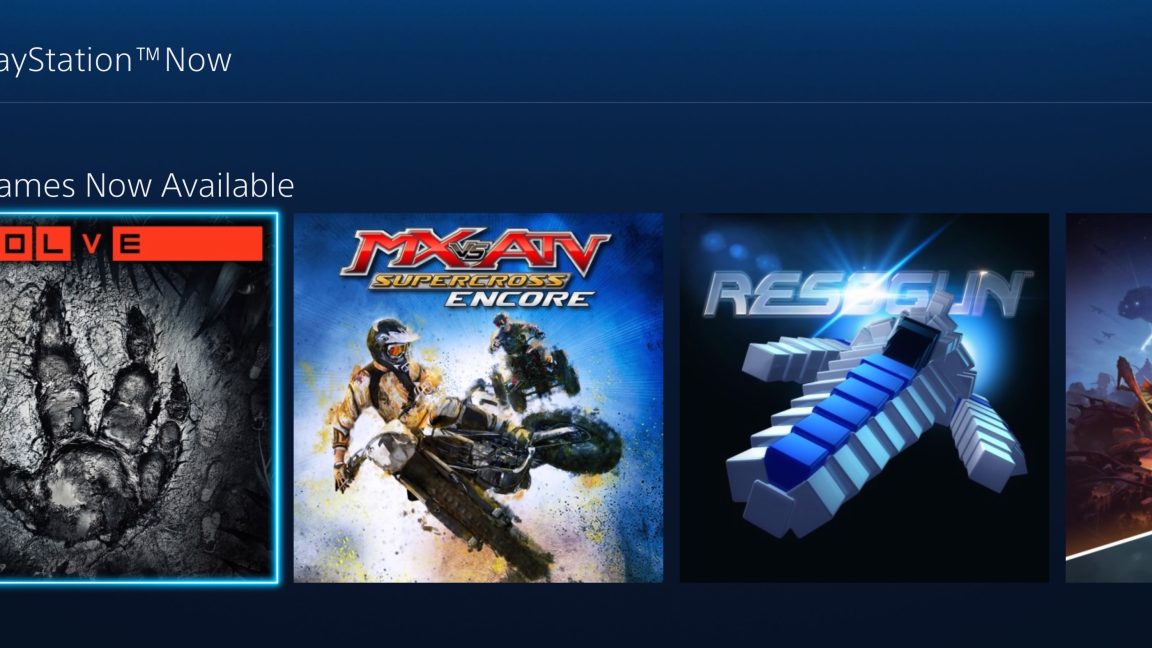Click the Games Now Available heading

click(147, 185)
